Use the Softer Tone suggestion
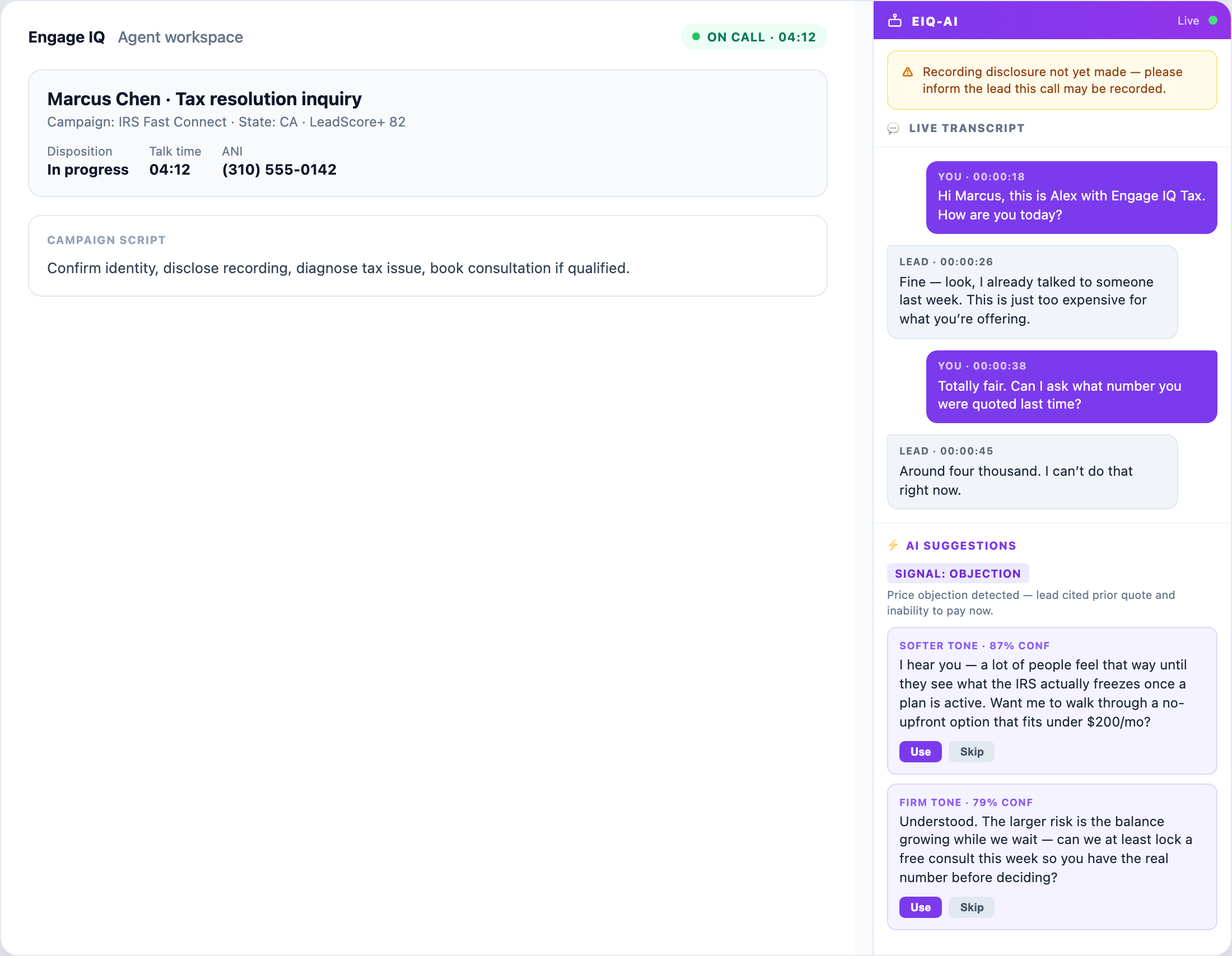The height and width of the screenshot is (956, 1232). (920, 752)
